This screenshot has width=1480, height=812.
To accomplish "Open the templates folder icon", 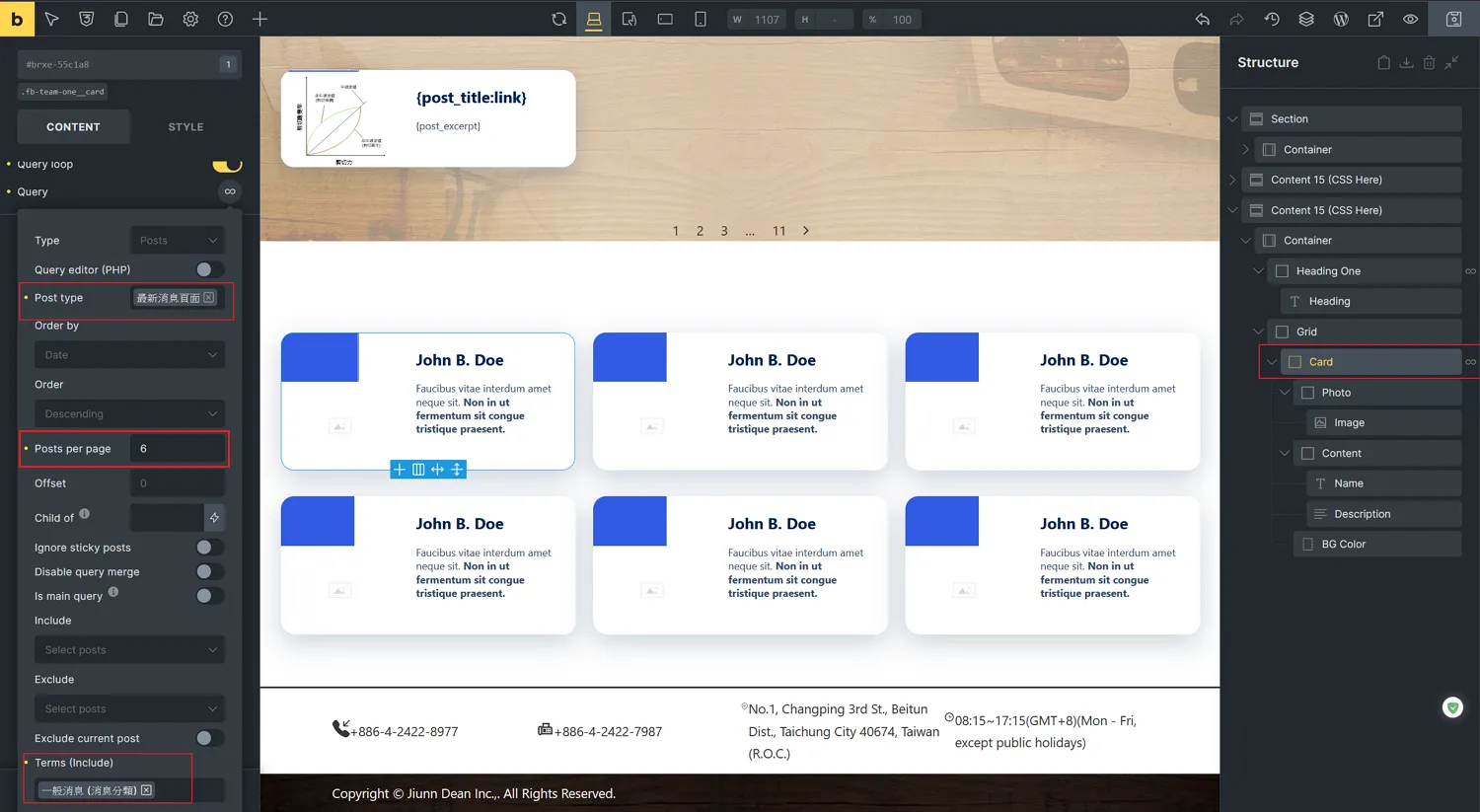I will [156, 19].
